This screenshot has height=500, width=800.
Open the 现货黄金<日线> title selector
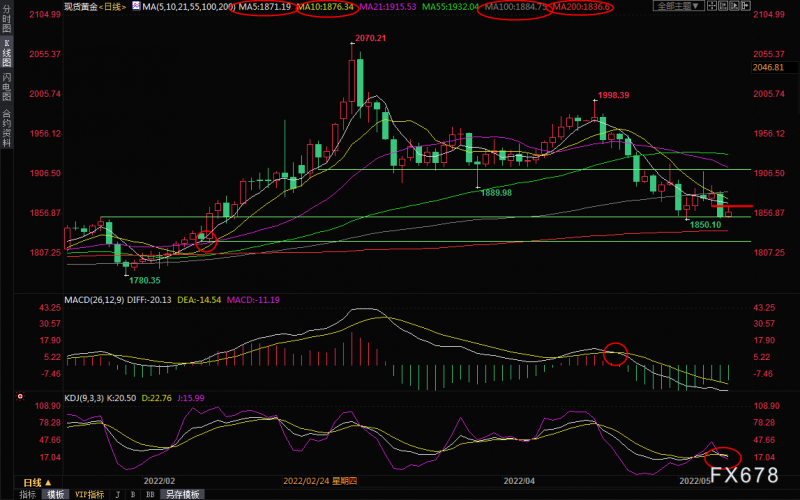click(x=95, y=7)
